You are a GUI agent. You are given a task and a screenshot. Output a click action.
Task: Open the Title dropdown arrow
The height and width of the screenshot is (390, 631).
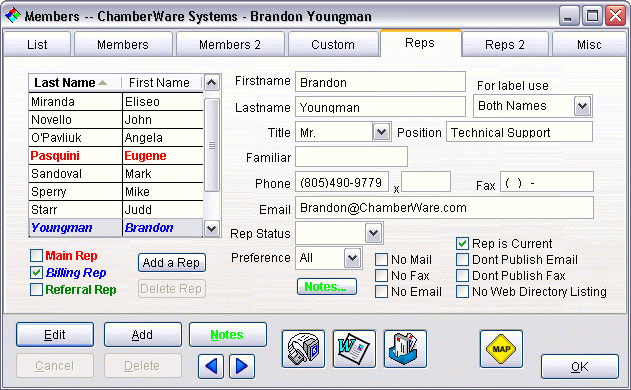pos(381,132)
